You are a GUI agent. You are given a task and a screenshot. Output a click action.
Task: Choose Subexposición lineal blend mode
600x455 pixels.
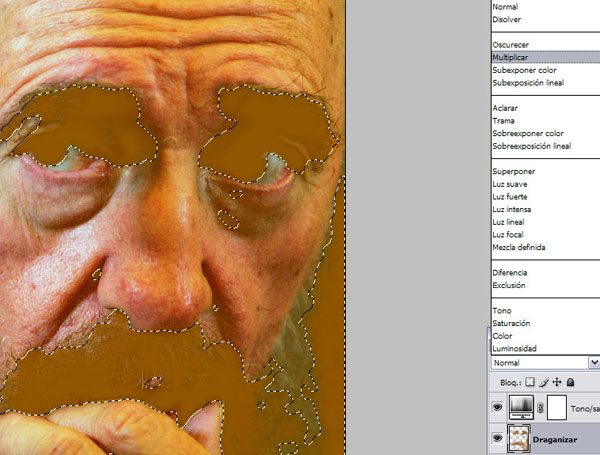click(545, 83)
